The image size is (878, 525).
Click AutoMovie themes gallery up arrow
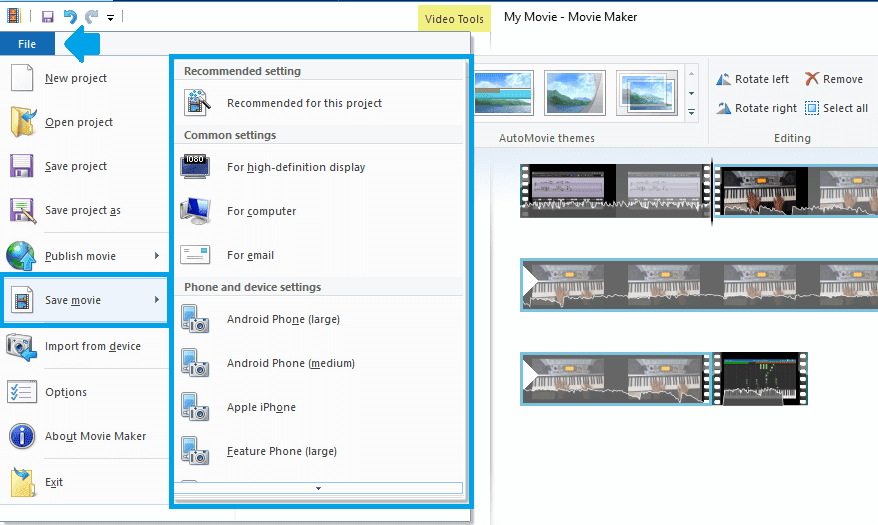[x=692, y=74]
